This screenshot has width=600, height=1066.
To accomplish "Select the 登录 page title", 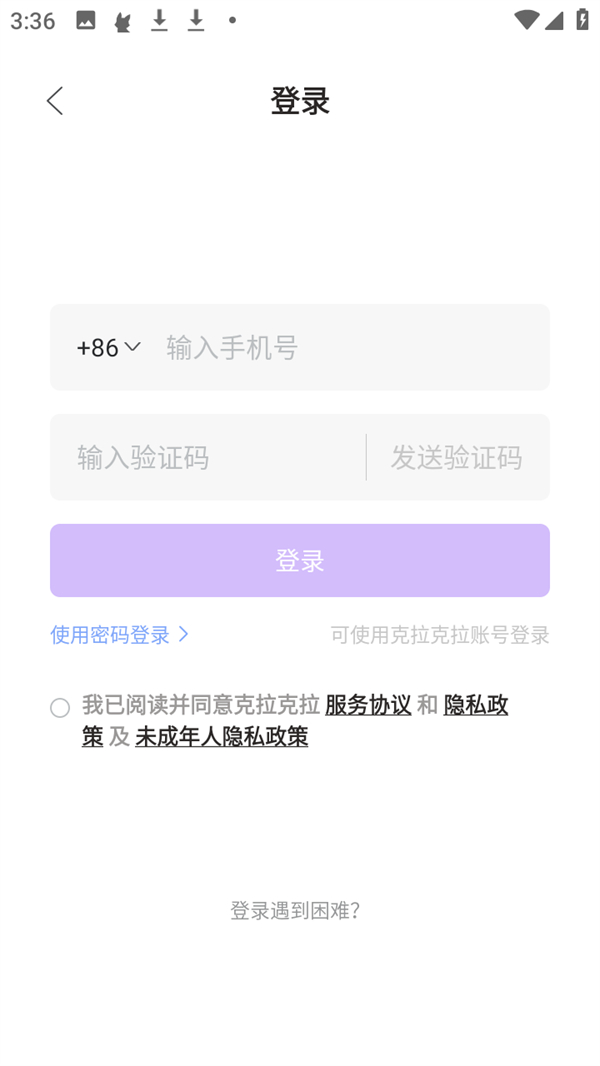I will pos(299,100).
